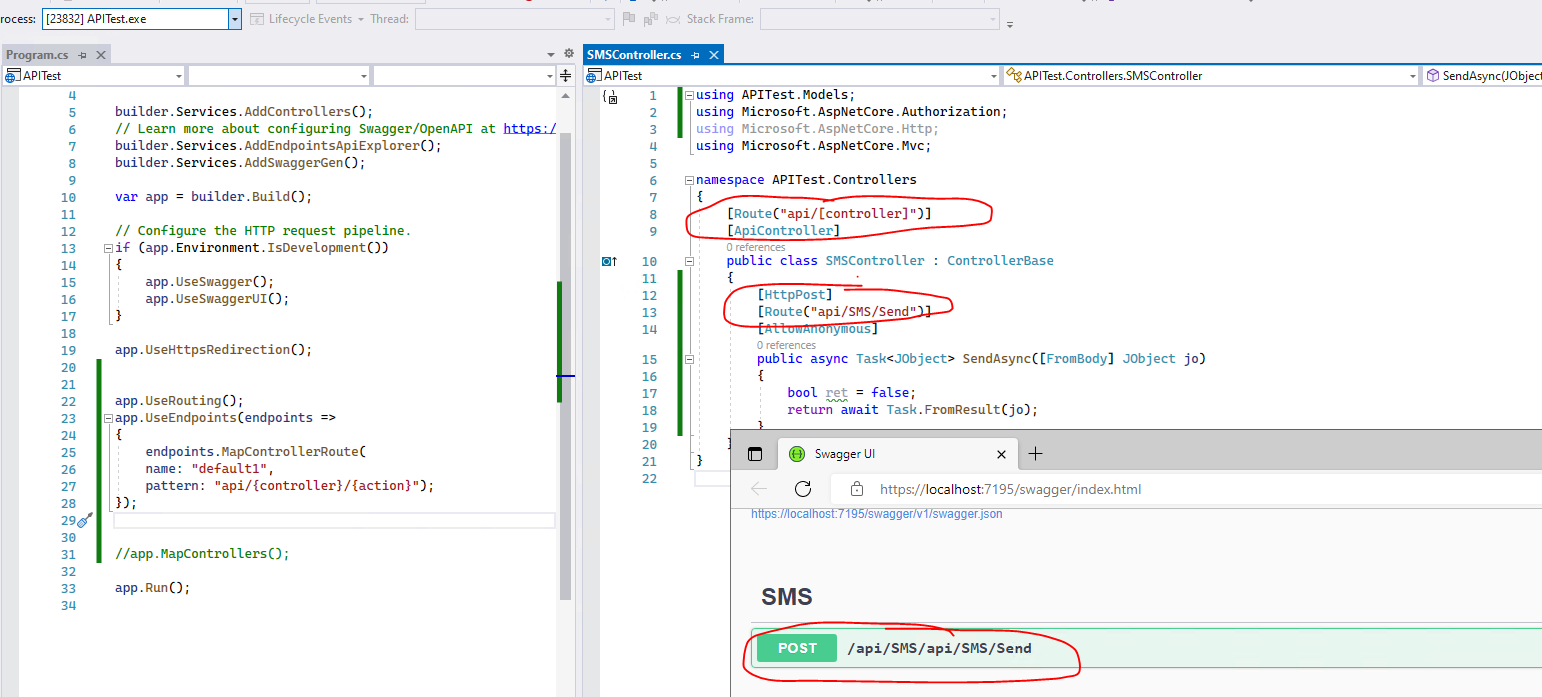
Task: Close the Program.cs tab
Action: (101, 55)
